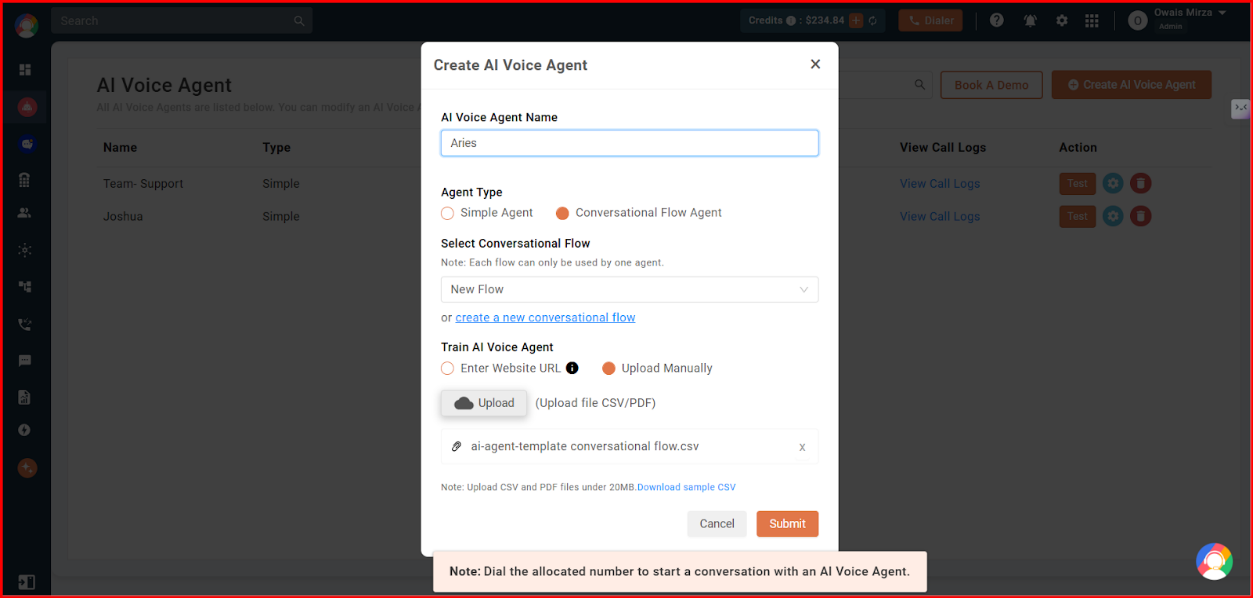Click the sidebar integrations gear-sun icon

tap(25, 250)
